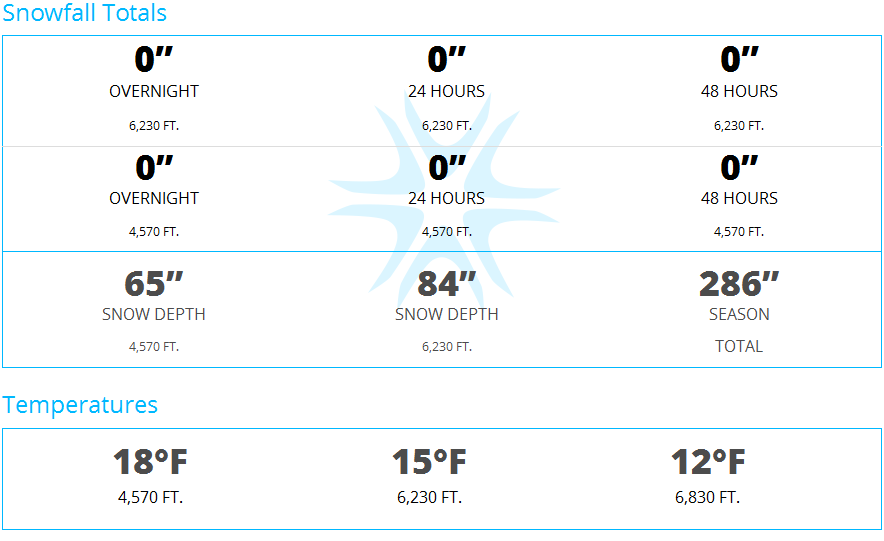Click the 18°F temperature reading

[x=151, y=462]
